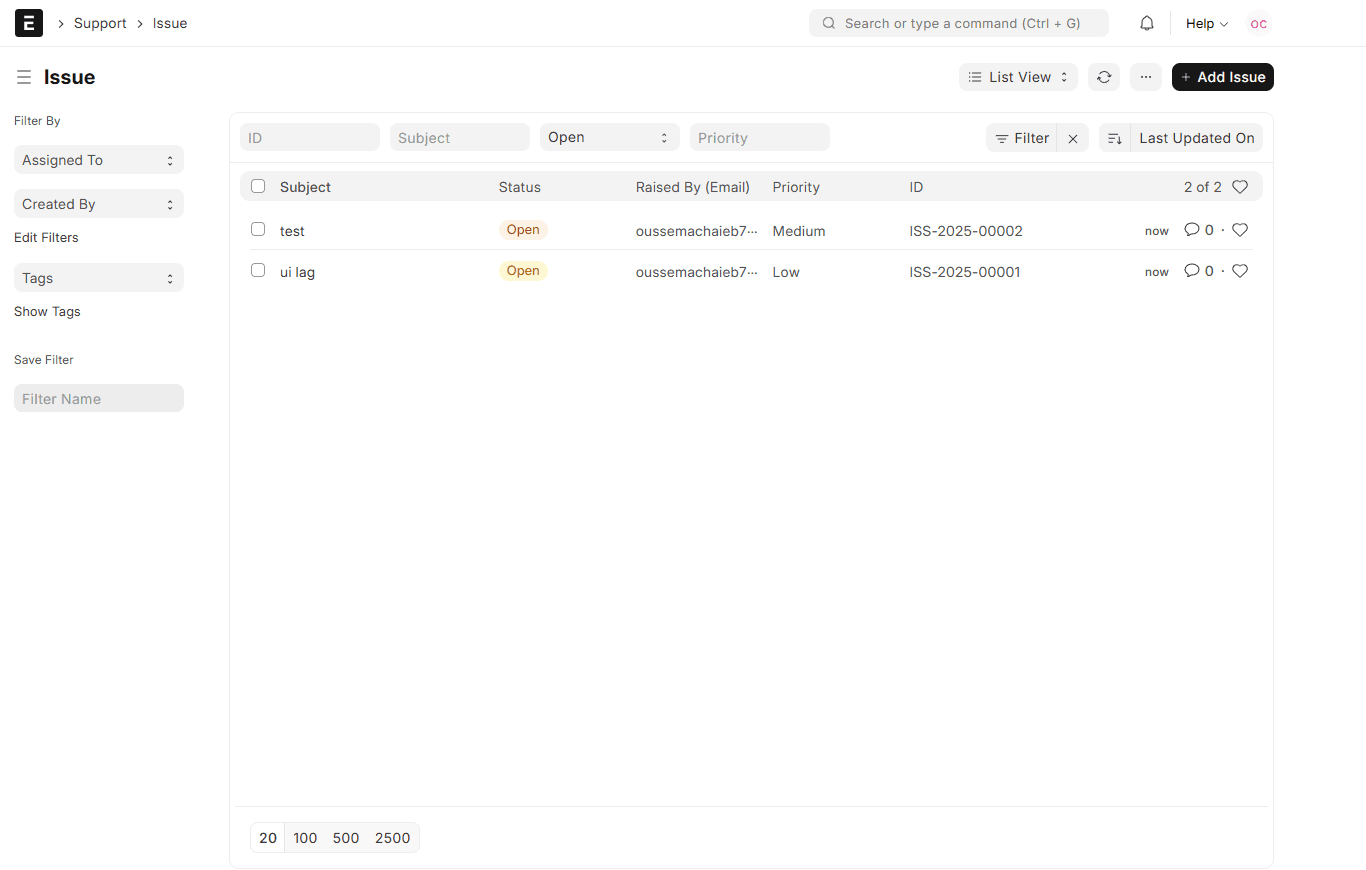
Task: Select all issues checkbox in header
Action: [258, 186]
